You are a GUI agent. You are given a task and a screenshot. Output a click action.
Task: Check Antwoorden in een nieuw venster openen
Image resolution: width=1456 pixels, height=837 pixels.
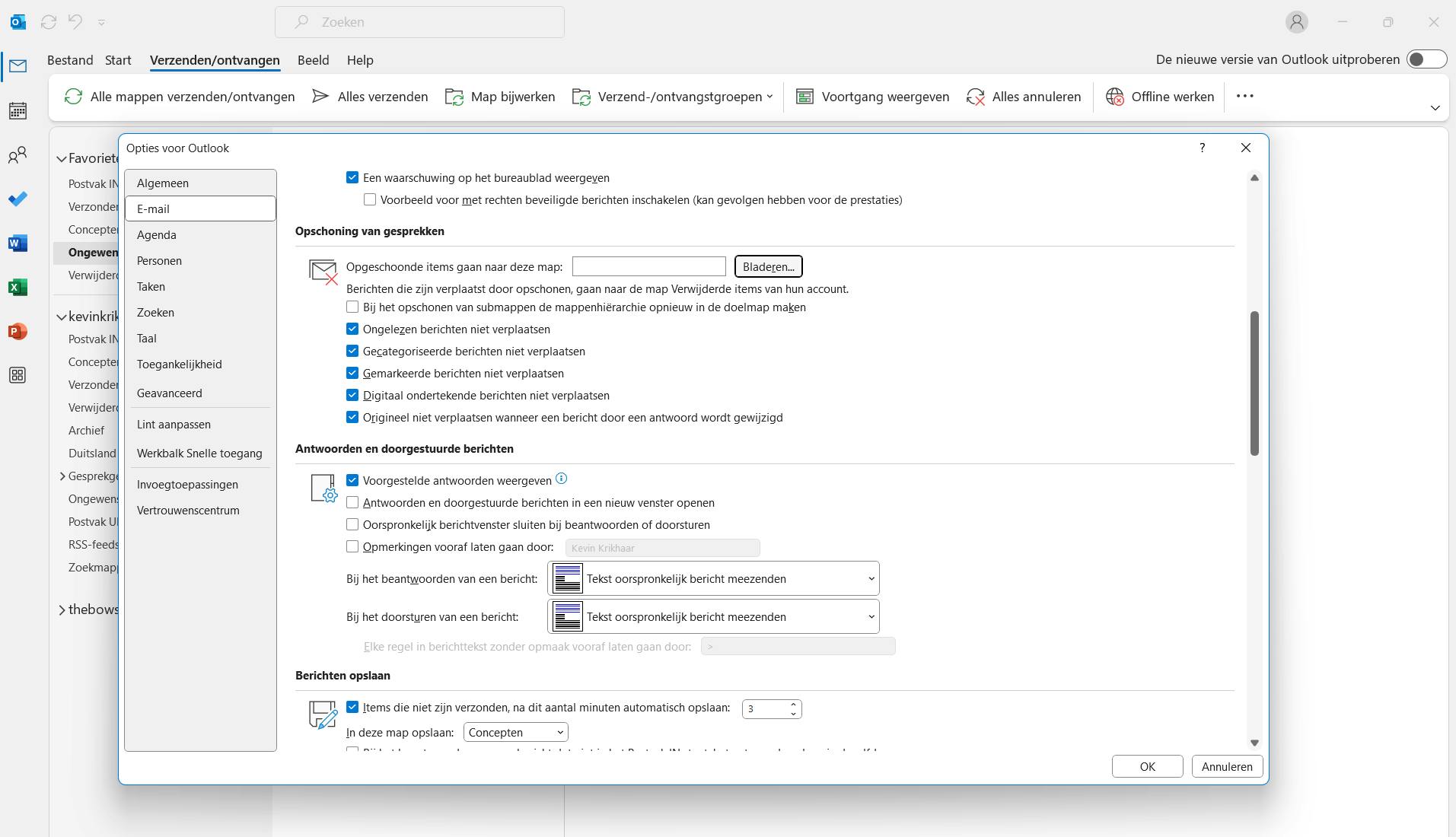tap(352, 502)
